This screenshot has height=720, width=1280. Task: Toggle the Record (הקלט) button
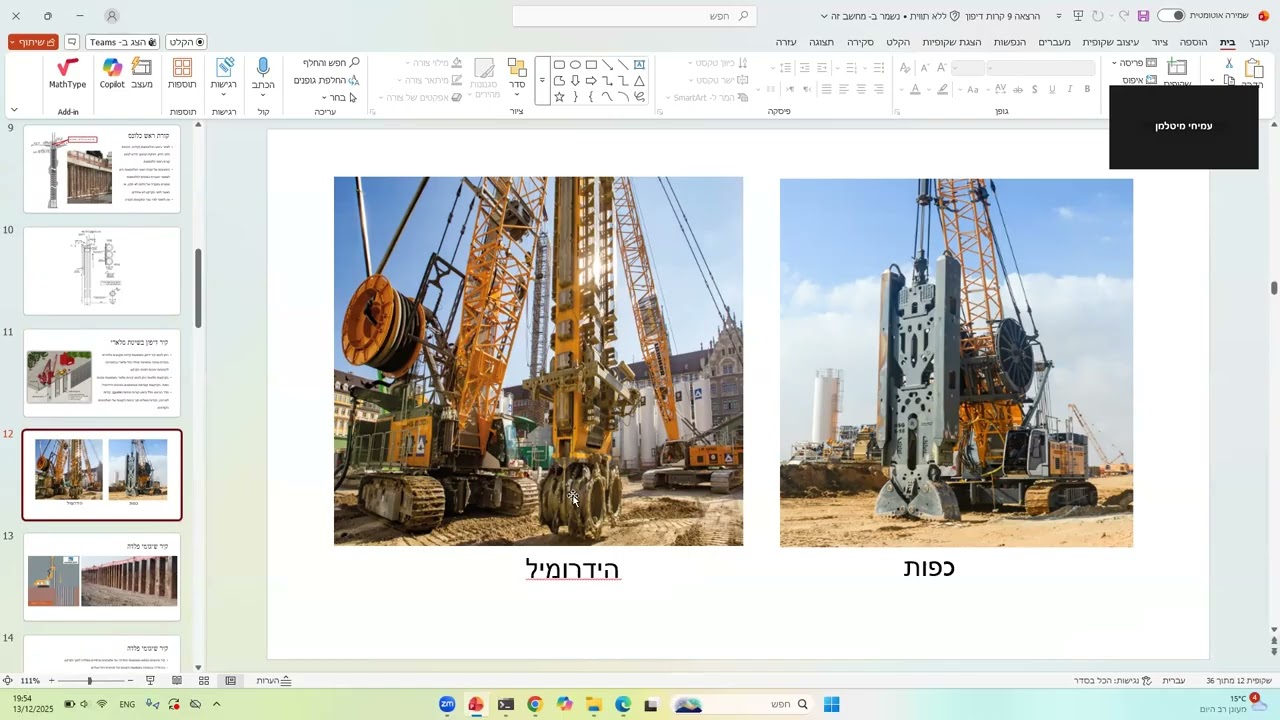tap(186, 42)
